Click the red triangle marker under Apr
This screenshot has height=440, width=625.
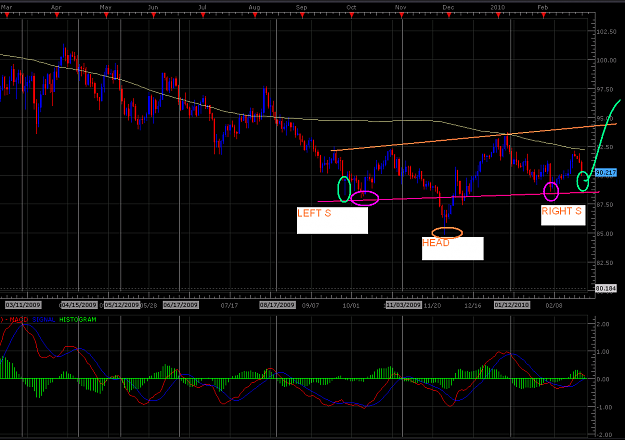[x=57, y=16]
